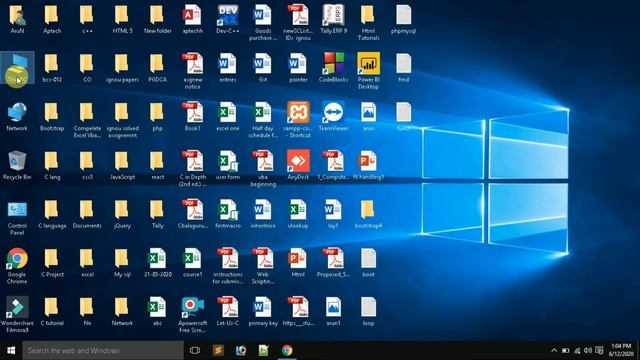Image resolution: width=640 pixels, height=360 pixels.
Task: Select the Network globe desktop icon
Action: click(17, 116)
